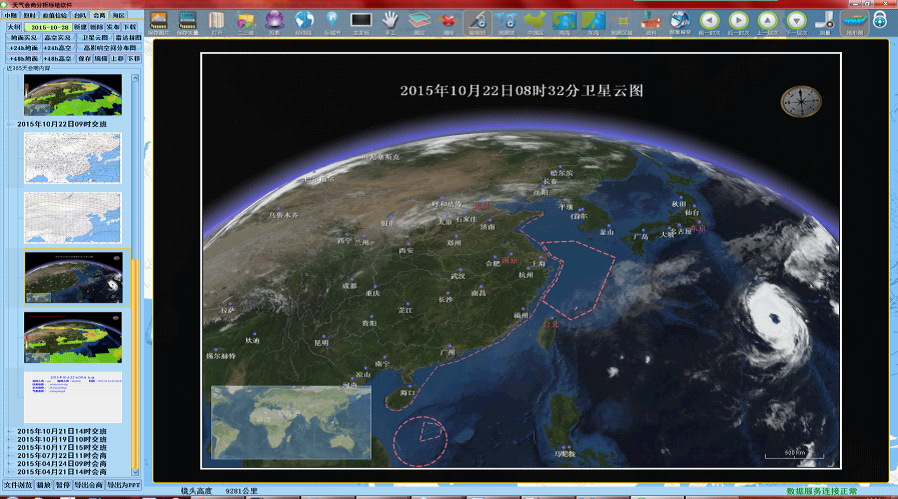Move down one level (下一层次) arrow
Image resolution: width=898 pixels, height=499 pixels.
click(x=796, y=23)
